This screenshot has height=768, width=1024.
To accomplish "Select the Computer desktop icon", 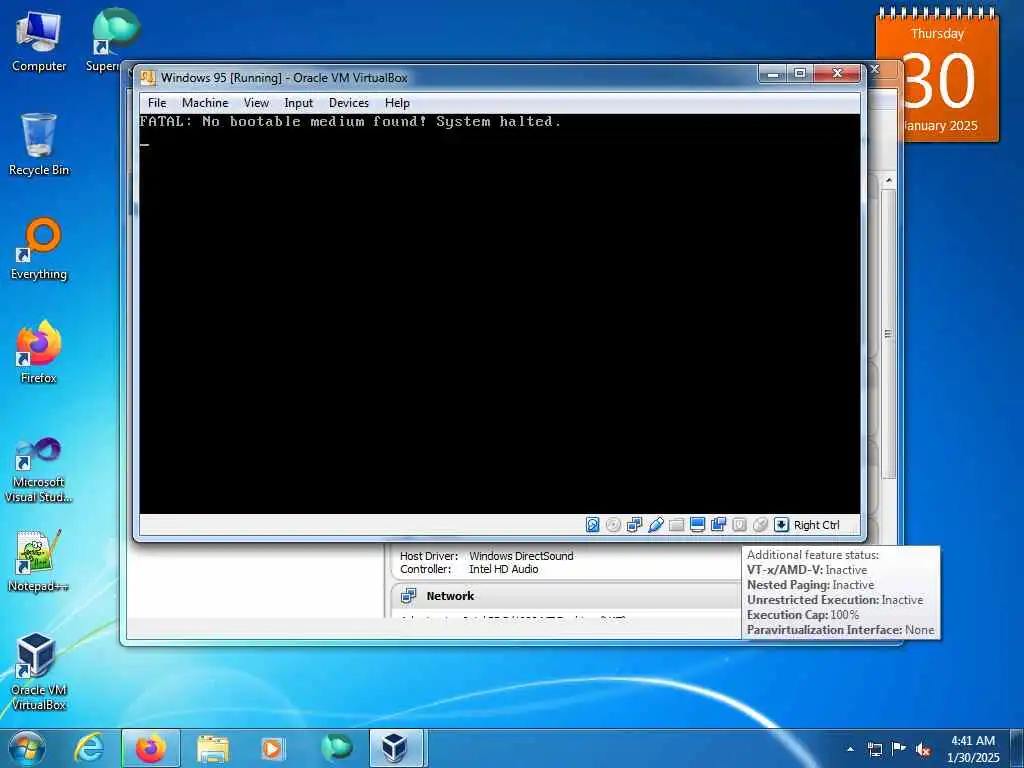I will 39,41.
